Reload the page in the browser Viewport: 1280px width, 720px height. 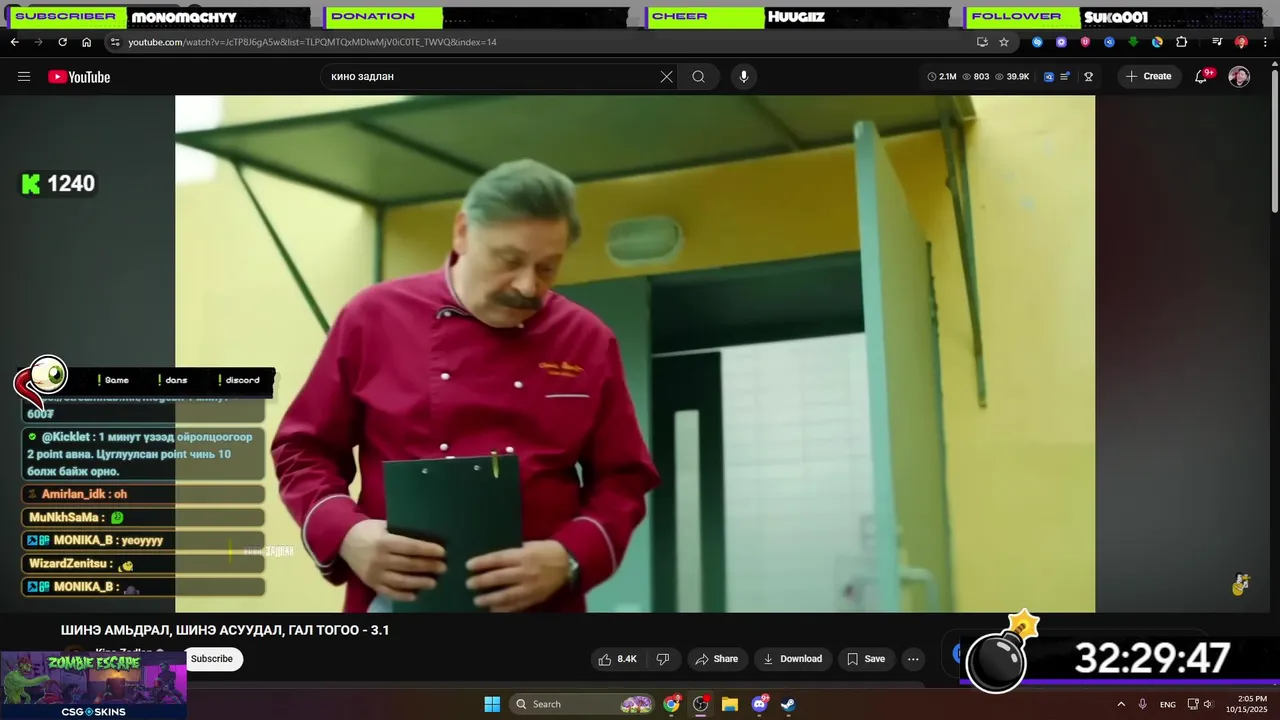pyautogui.click(x=62, y=42)
